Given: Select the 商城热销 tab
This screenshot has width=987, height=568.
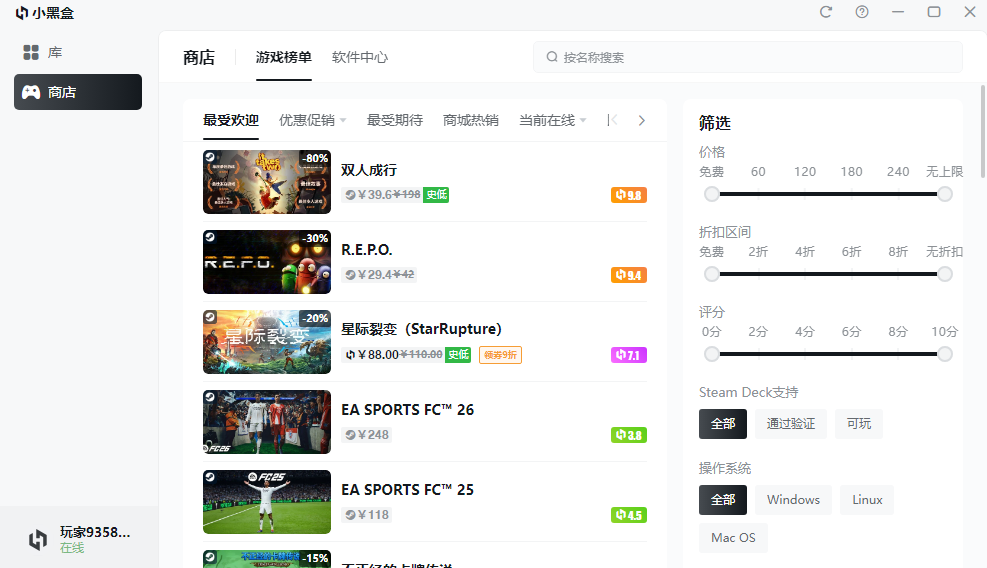Looking at the screenshot, I should coord(471,120).
